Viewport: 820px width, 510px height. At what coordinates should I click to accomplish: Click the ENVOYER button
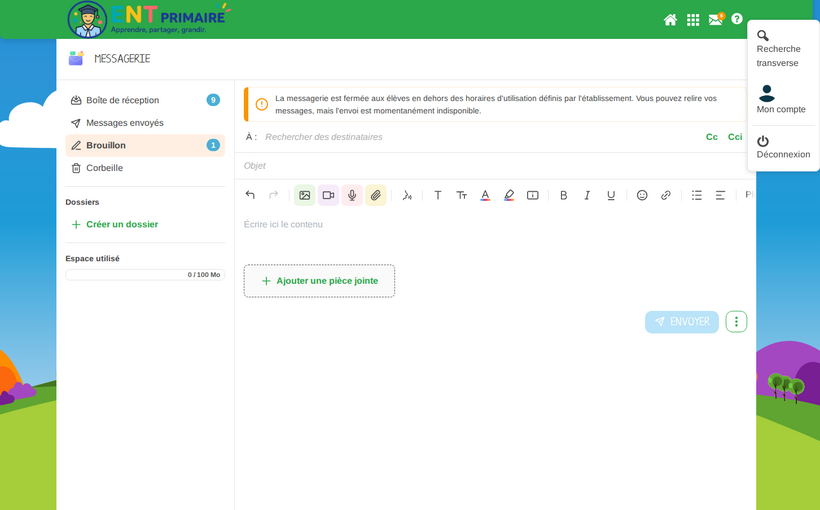click(681, 322)
